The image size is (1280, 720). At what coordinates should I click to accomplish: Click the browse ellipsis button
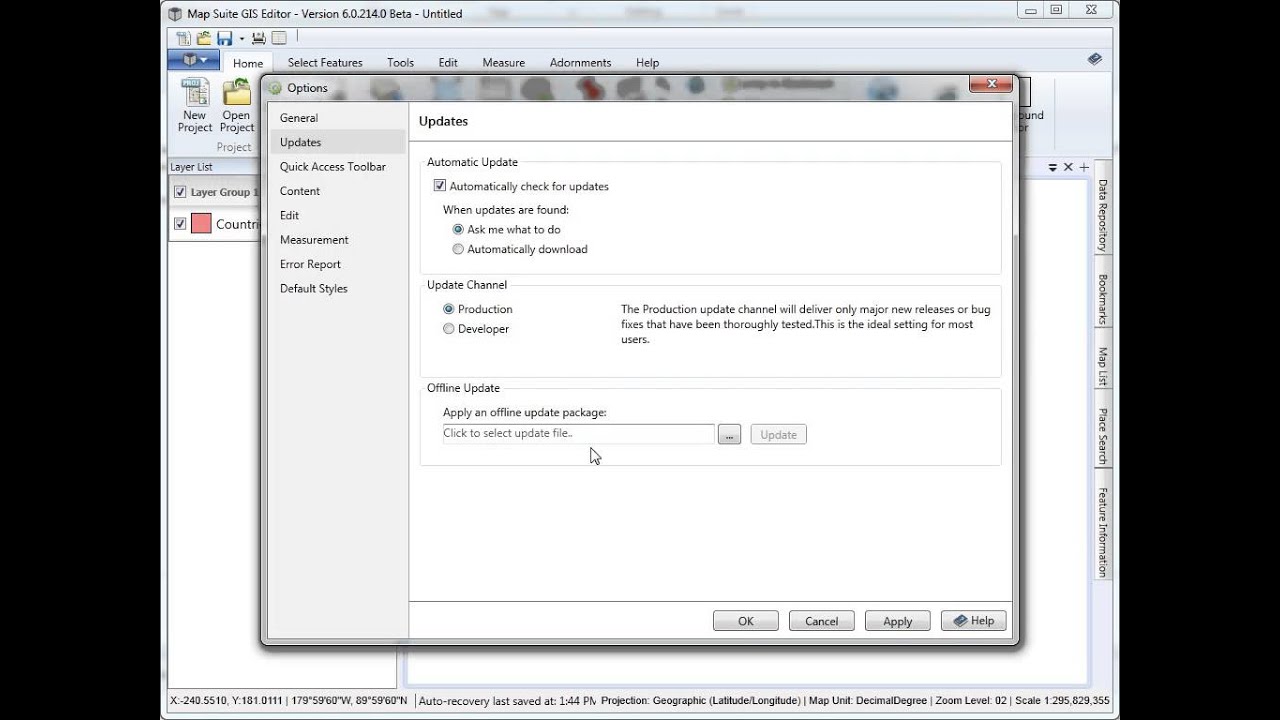(729, 434)
